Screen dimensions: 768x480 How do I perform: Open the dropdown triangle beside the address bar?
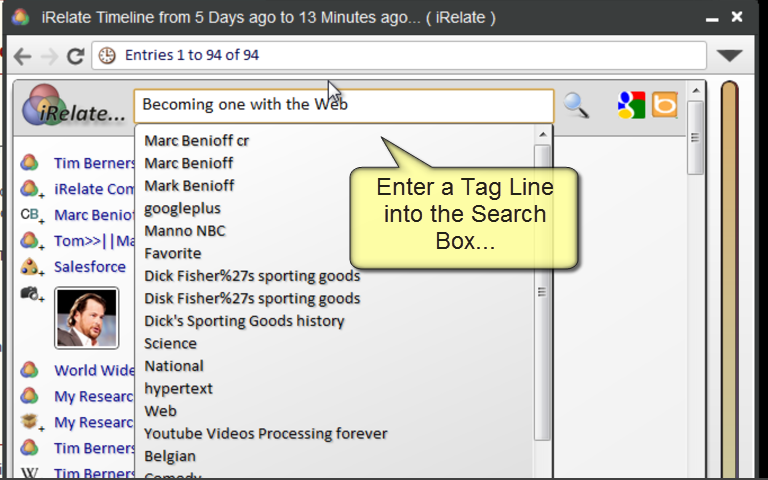(730, 55)
